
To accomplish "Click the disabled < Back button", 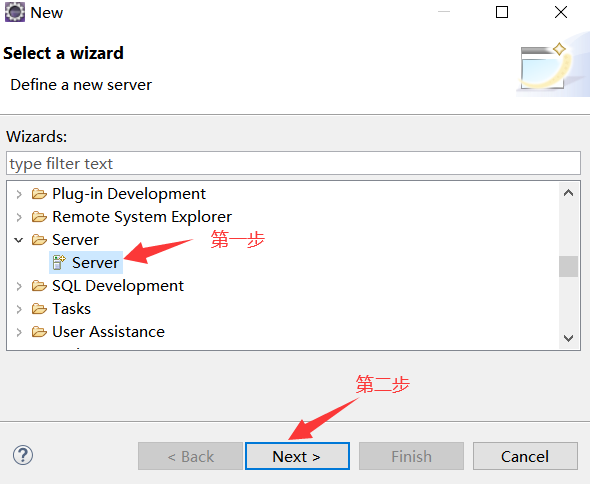I will click(x=190, y=456).
